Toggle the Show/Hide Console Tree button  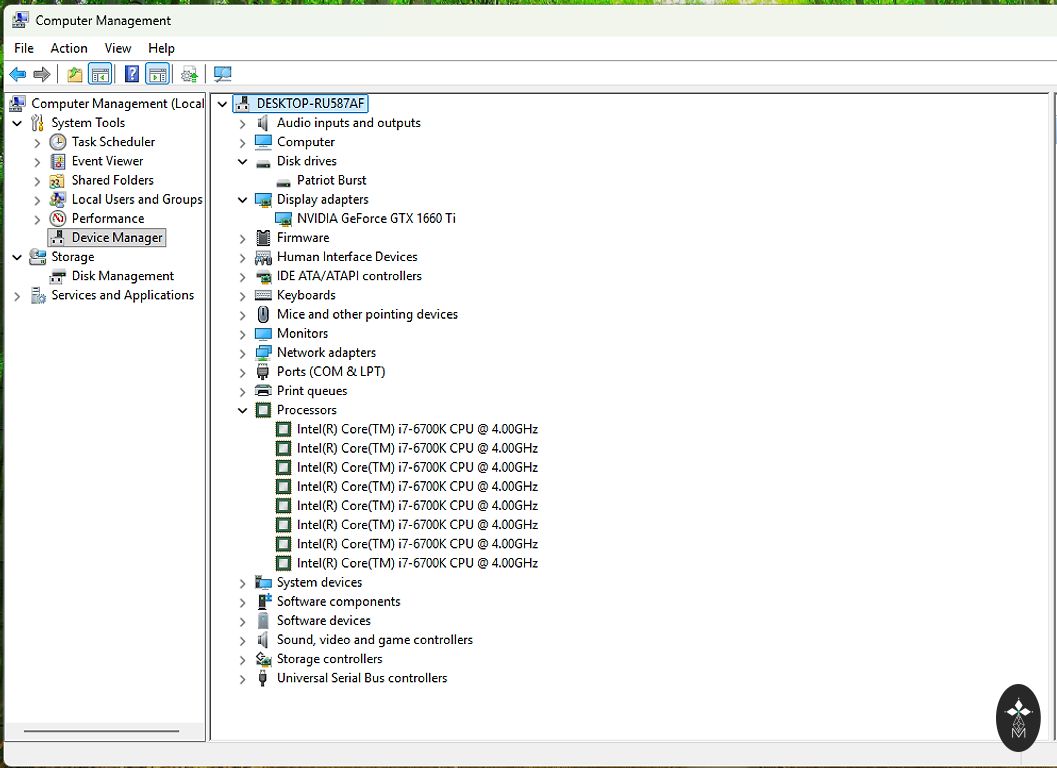100,74
